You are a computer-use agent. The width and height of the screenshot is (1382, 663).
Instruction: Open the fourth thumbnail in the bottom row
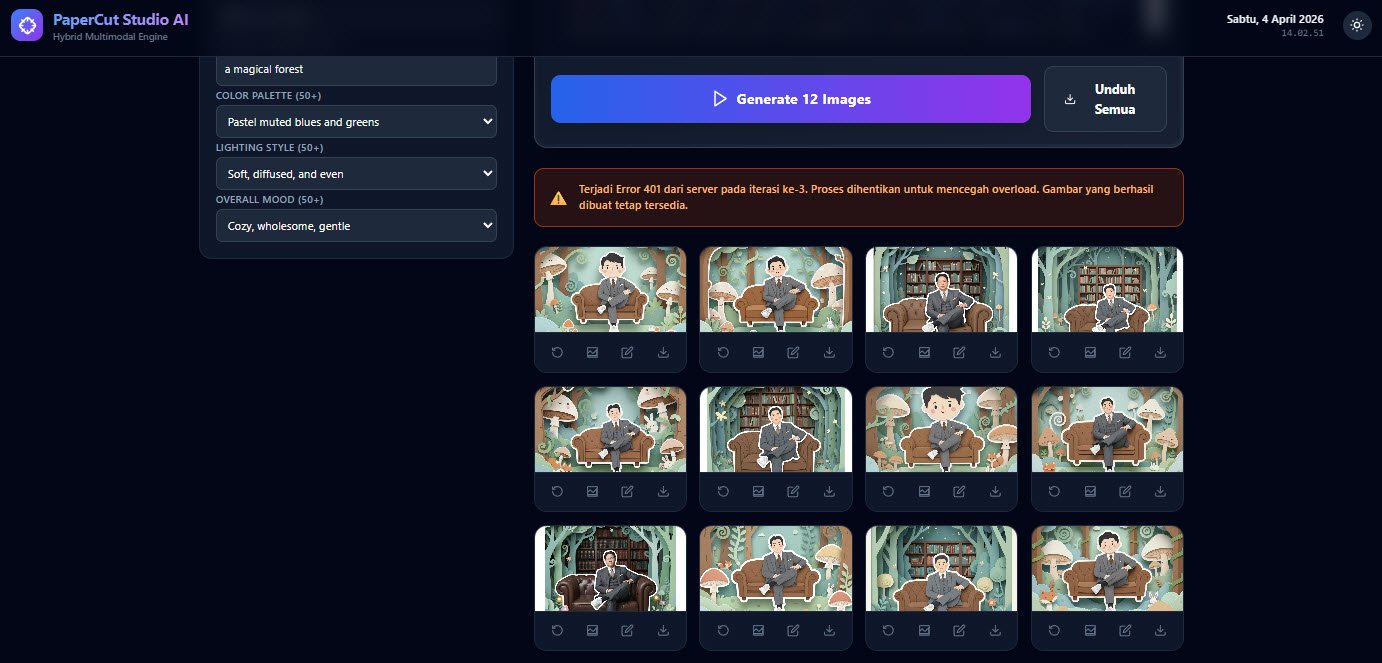(1107, 568)
